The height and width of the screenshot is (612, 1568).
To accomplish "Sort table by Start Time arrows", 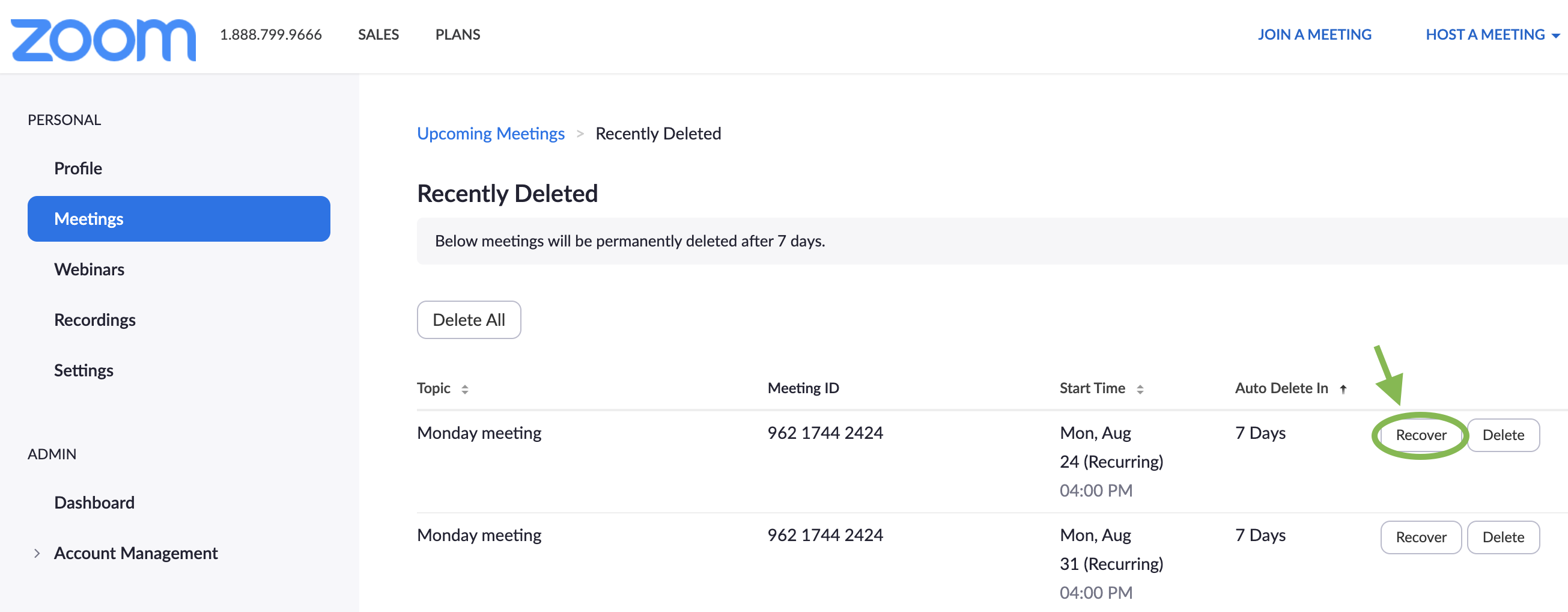I will coord(1140,389).
